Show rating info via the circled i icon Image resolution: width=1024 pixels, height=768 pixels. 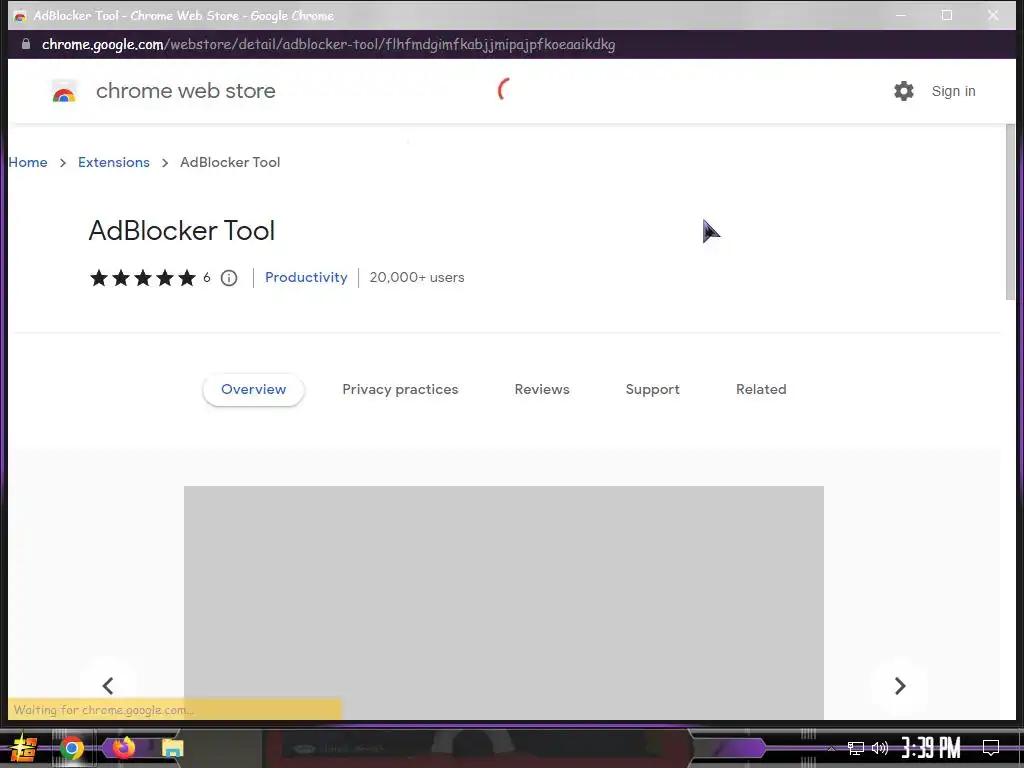coord(229,278)
